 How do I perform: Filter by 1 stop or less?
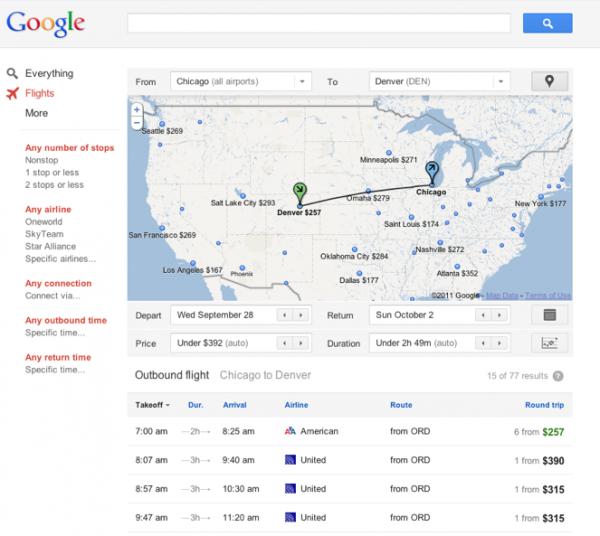52,172
